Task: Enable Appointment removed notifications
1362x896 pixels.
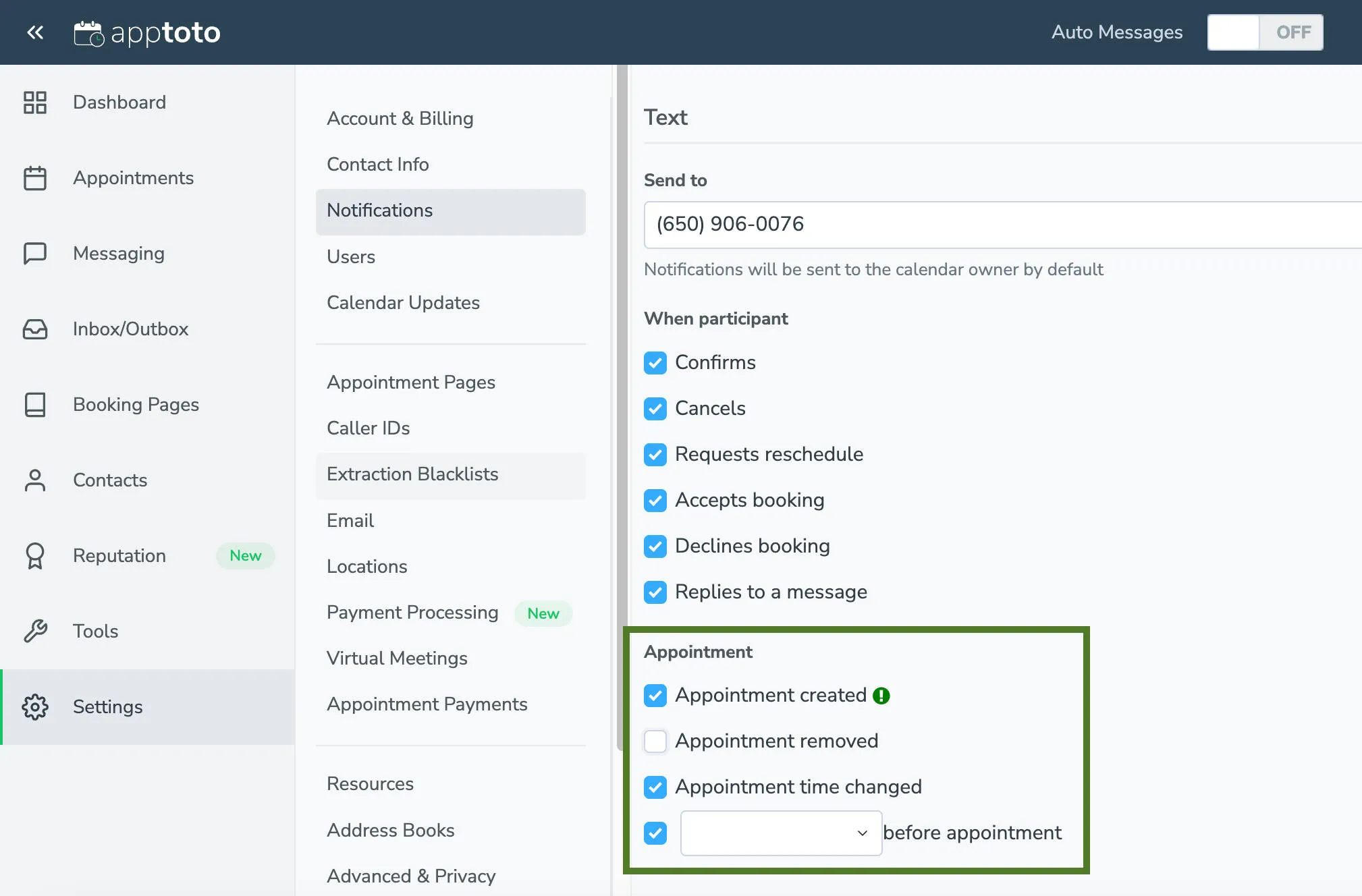Action: point(655,741)
